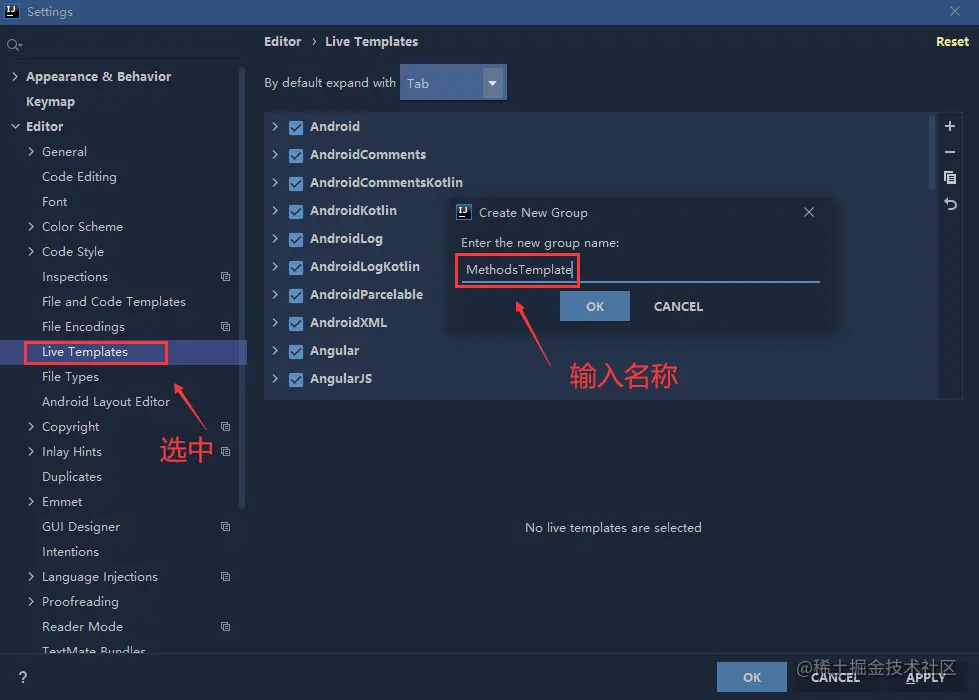This screenshot has height=700, width=979.
Task: Expand the AndroidComments template group
Action: tap(276, 154)
